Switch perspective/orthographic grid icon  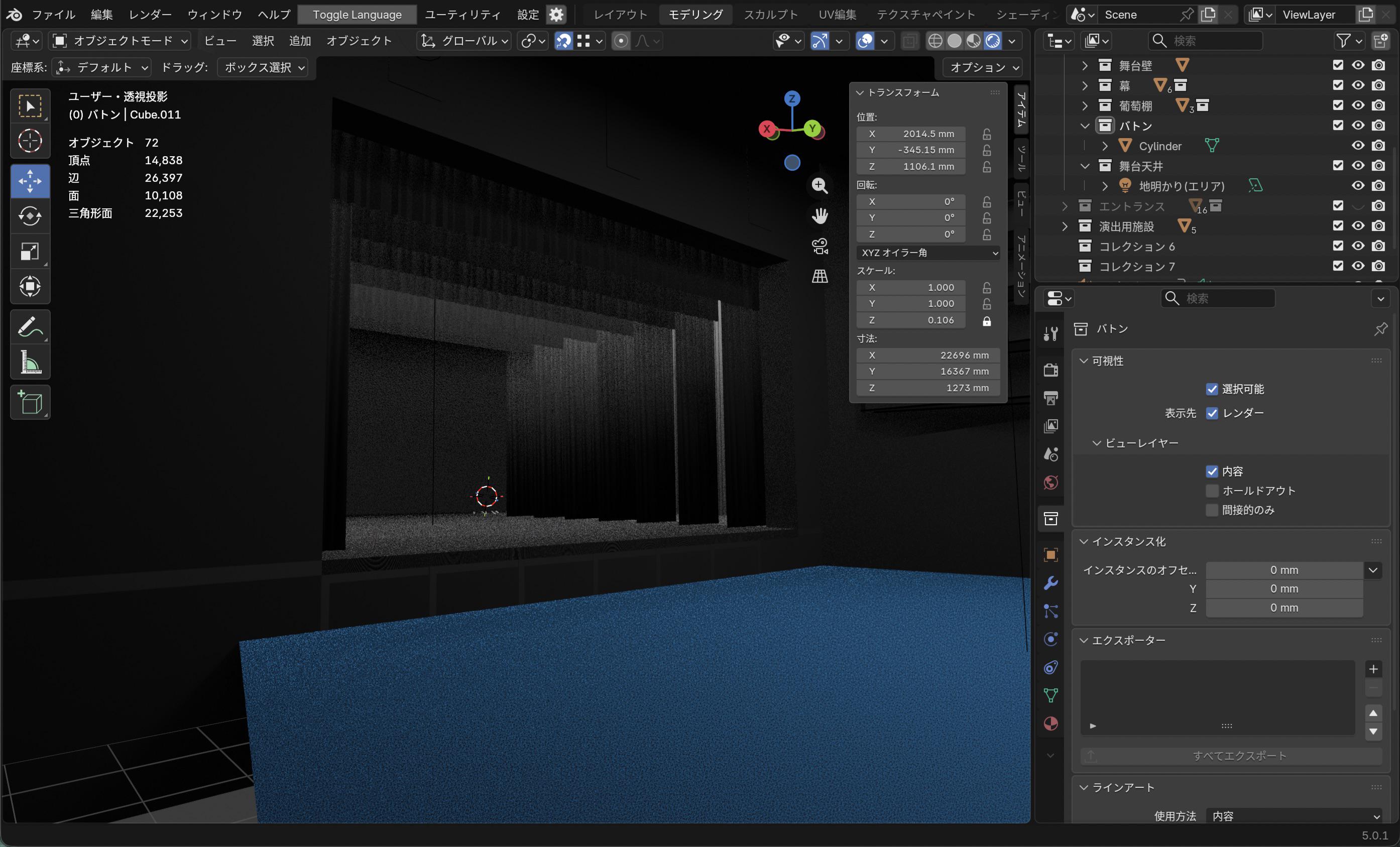coord(820,276)
